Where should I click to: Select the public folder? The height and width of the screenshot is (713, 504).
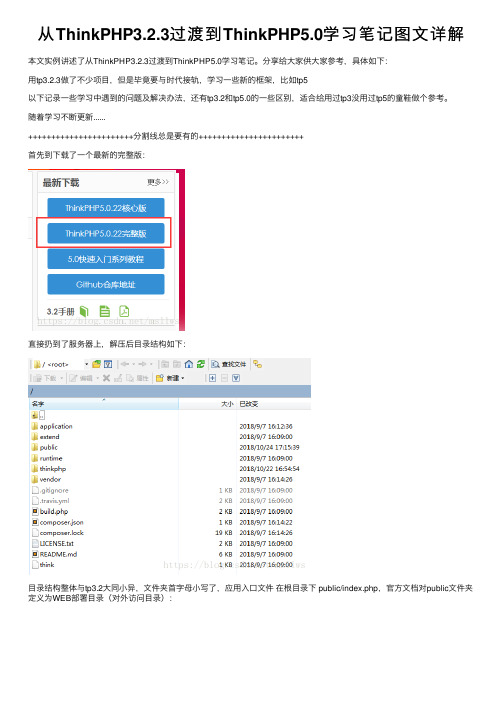coord(45,447)
